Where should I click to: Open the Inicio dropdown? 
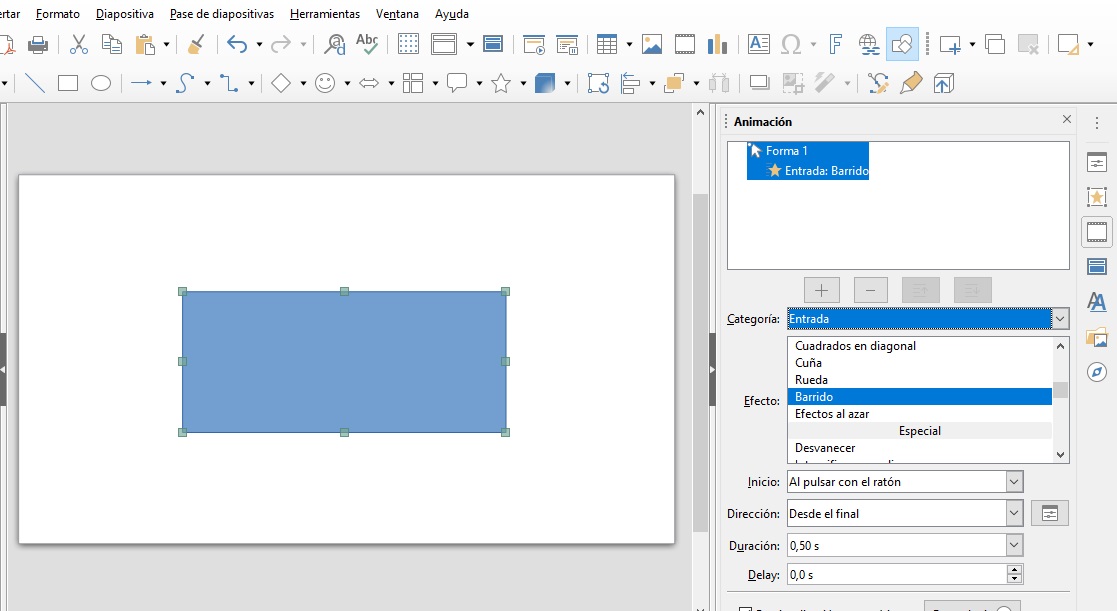pos(1014,482)
